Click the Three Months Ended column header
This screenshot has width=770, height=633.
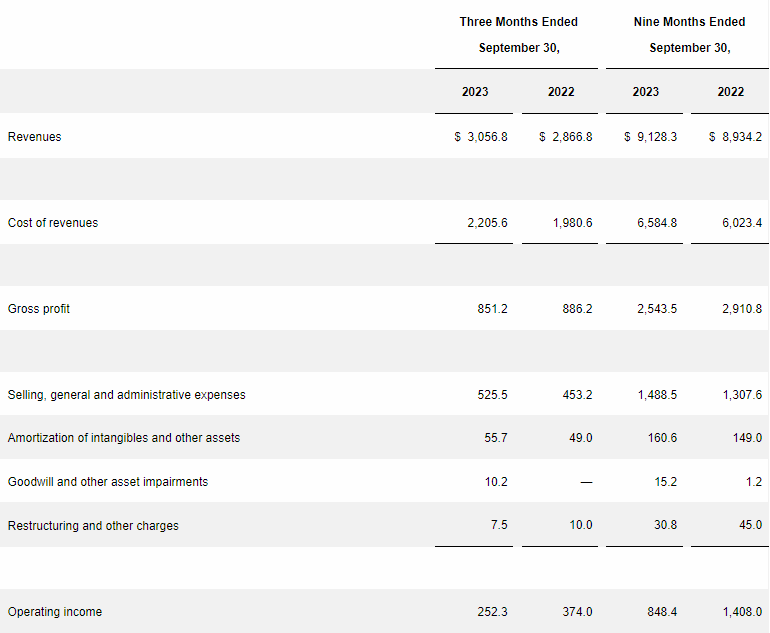[518, 22]
